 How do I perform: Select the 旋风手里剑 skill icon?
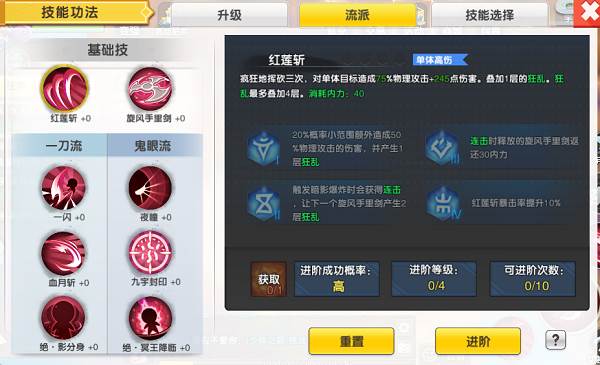(150, 88)
